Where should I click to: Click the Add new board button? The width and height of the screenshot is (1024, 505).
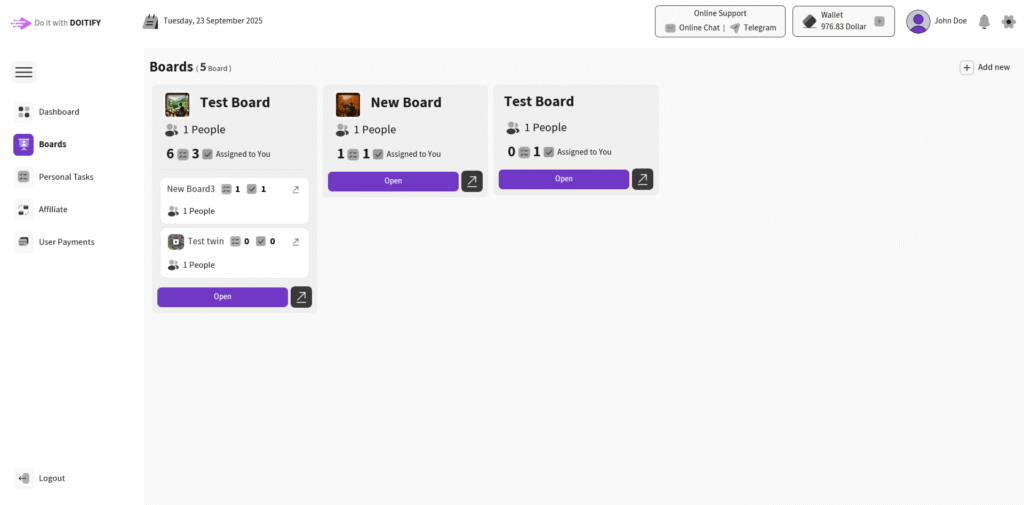pos(985,67)
